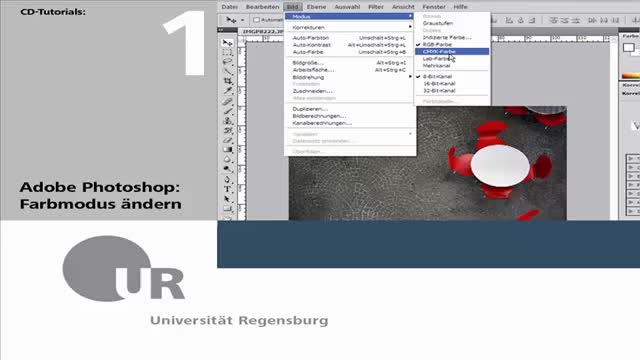Open the Farbe panel tab
The width and height of the screenshot is (640, 360).
[630, 36]
